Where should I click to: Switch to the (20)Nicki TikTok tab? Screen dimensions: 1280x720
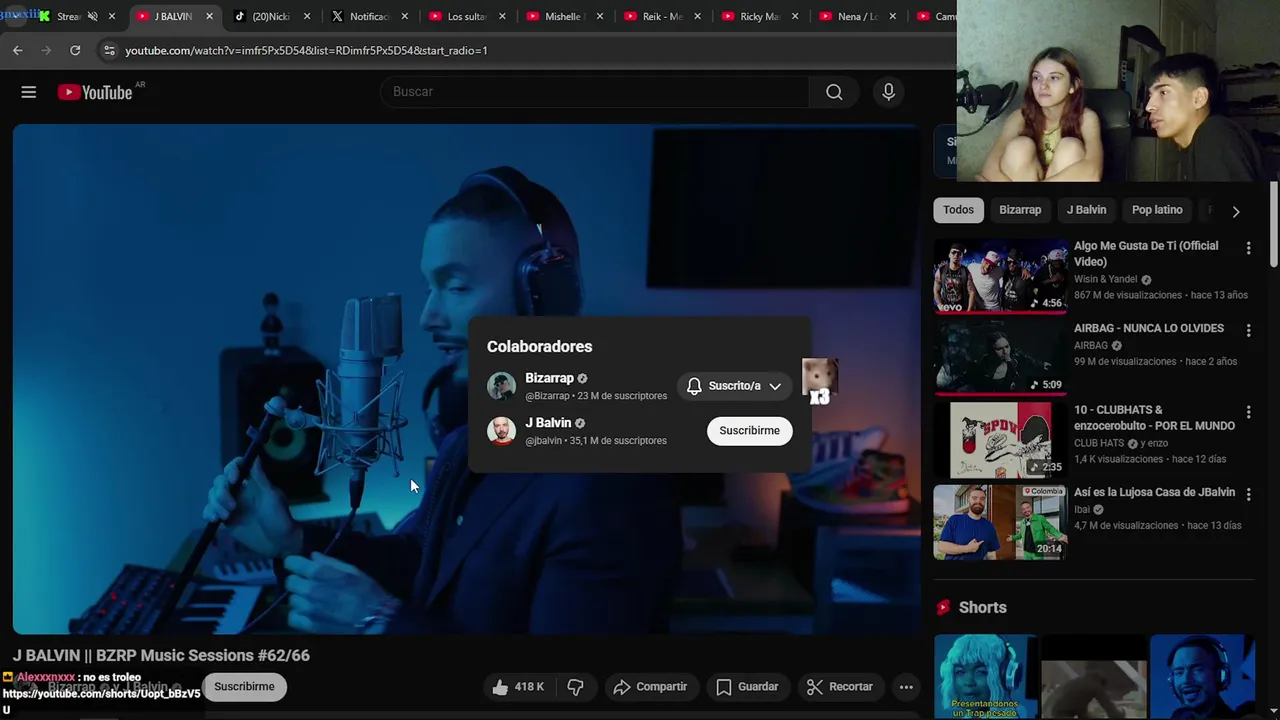pyautogui.click(x=270, y=16)
